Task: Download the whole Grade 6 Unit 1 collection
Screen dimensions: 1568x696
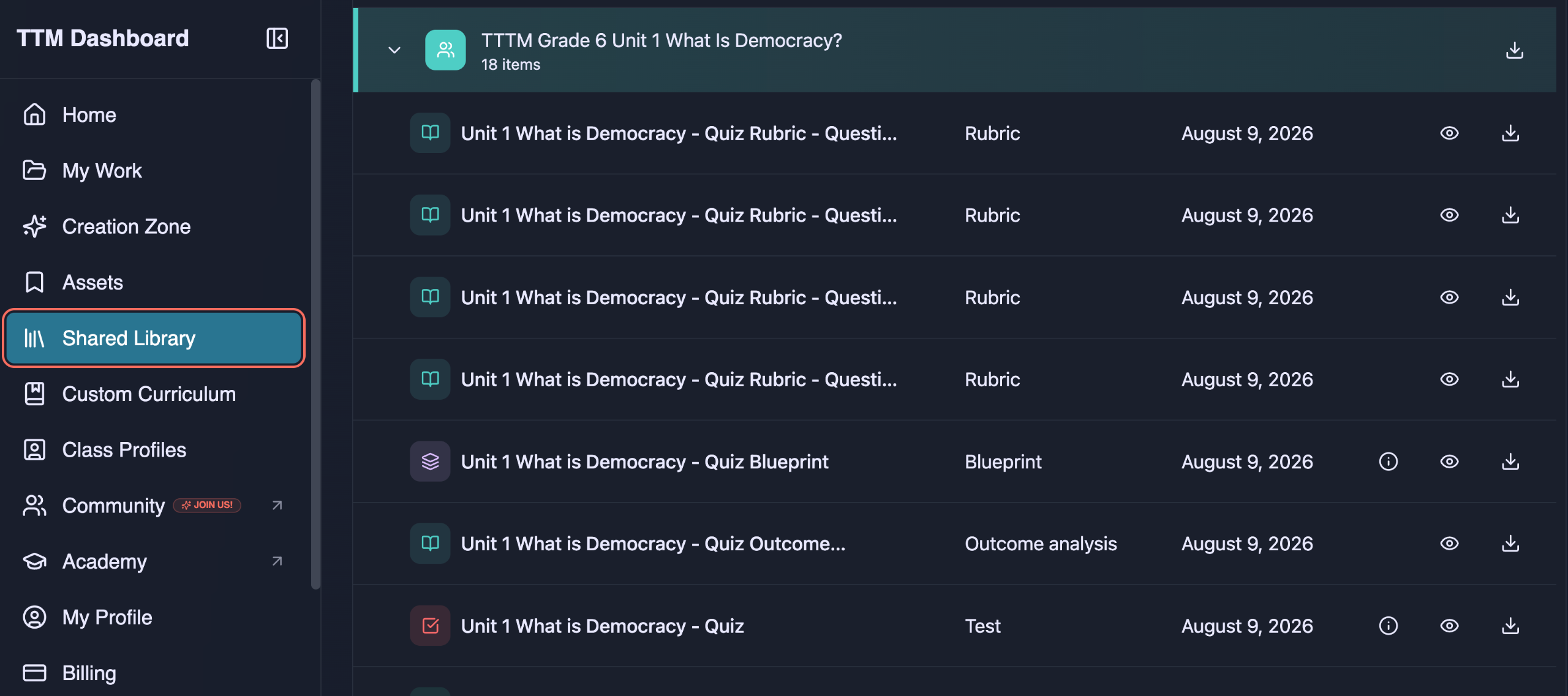Action: click(1515, 50)
